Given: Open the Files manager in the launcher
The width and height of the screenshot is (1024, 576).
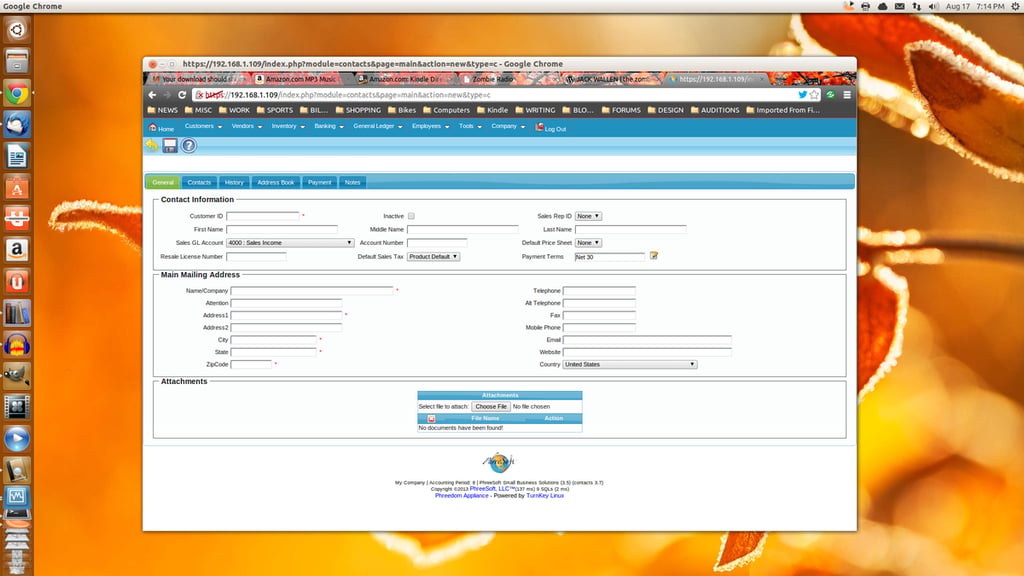Looking at the screenshot, I should [17, 61].
